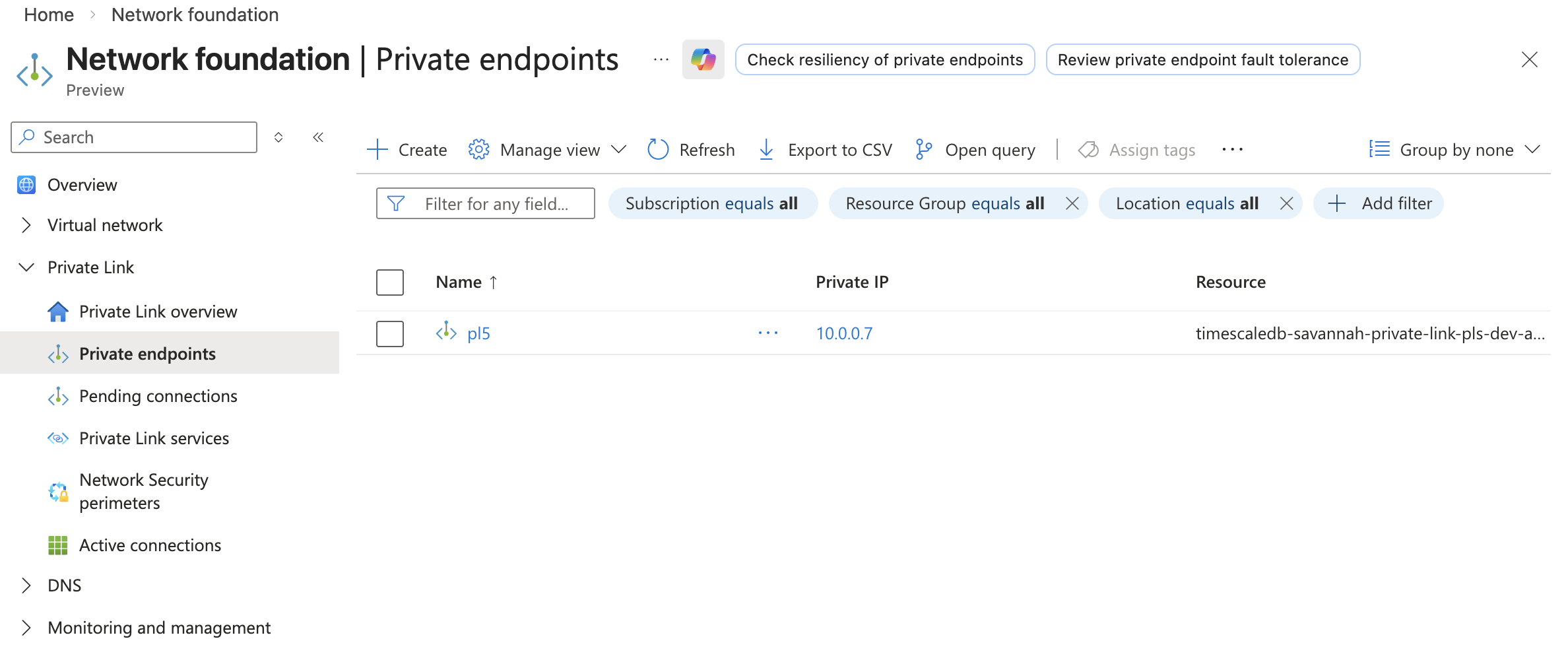Open the 10.0.0.7 private IP link
1568x668 pixels.
pyautogui.click(x=844, y=333)
